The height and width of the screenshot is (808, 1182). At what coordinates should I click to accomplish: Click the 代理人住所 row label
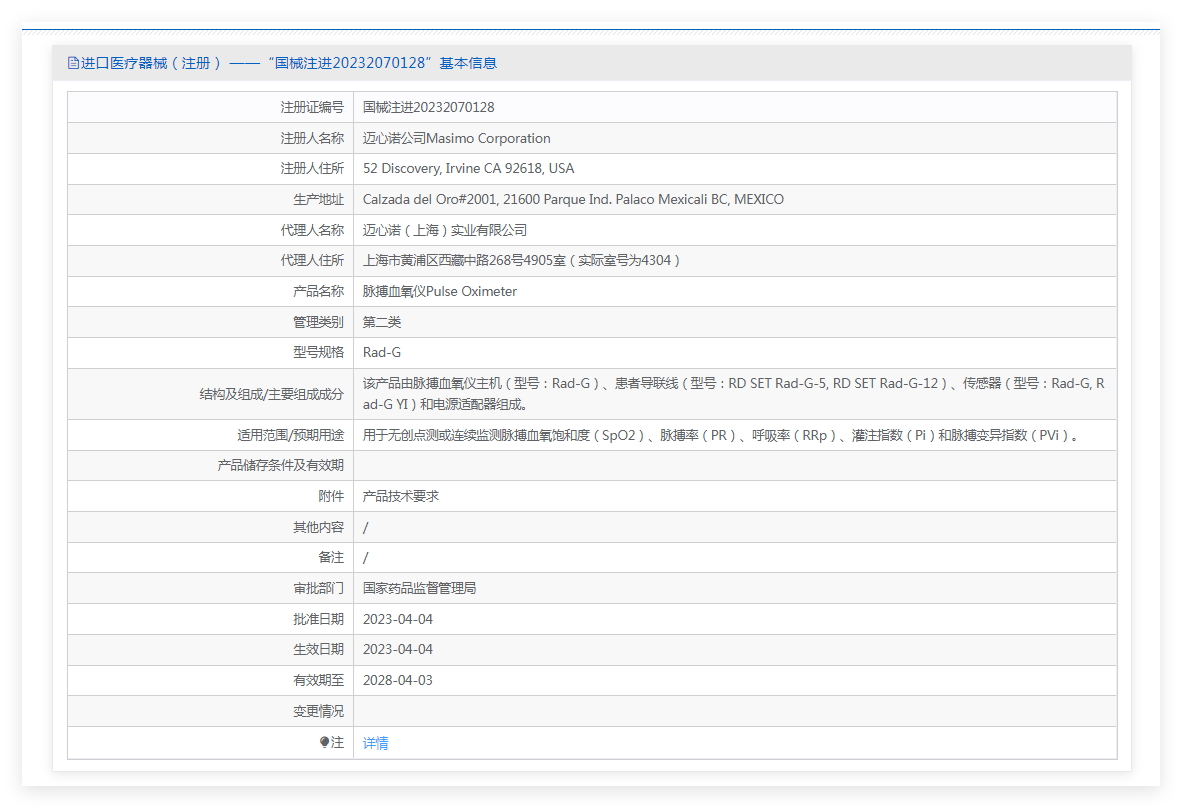pyautogui.click(x=312, y=260)
